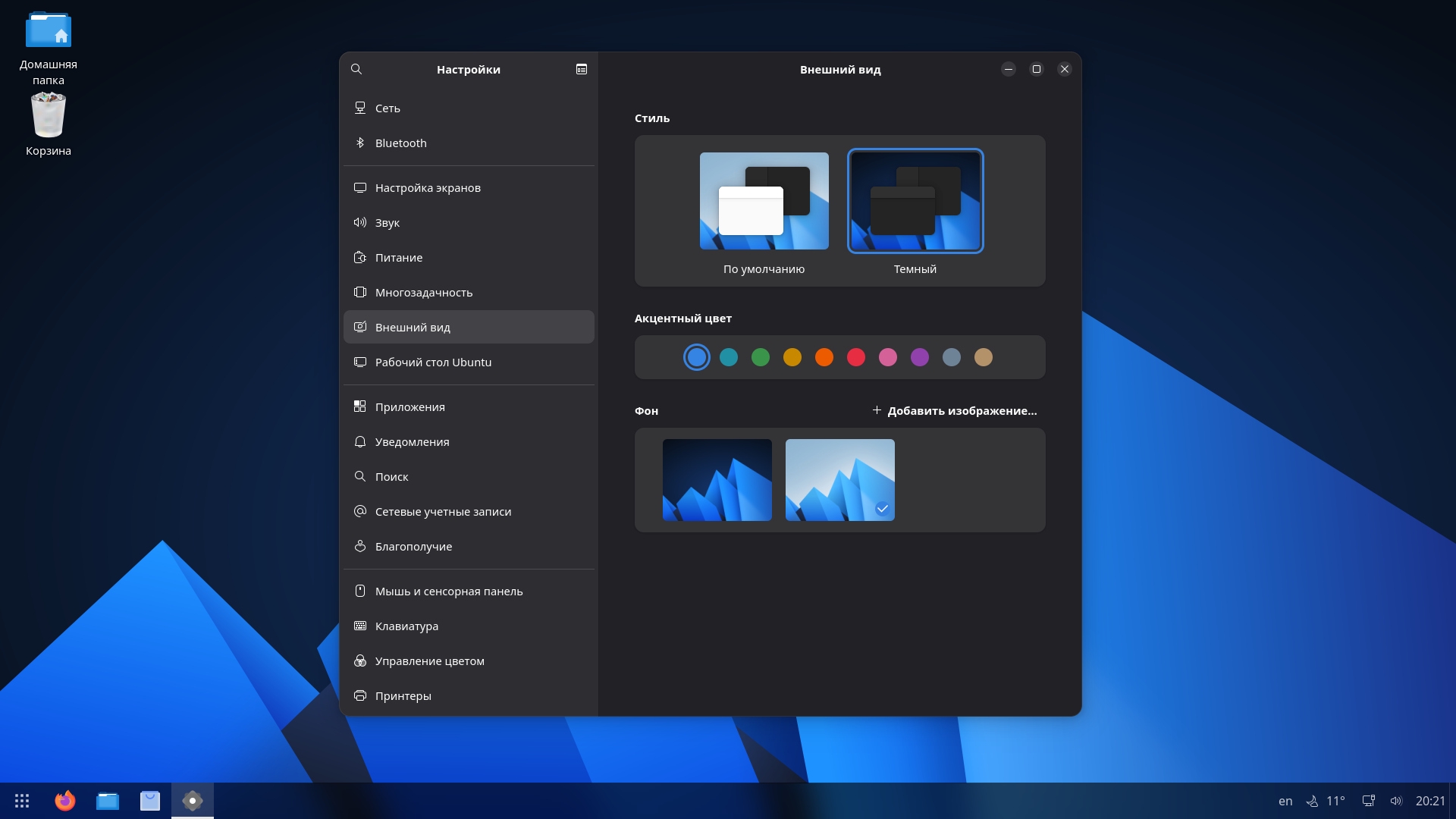Open Mouse and Touchpad settings

[448, 591]
